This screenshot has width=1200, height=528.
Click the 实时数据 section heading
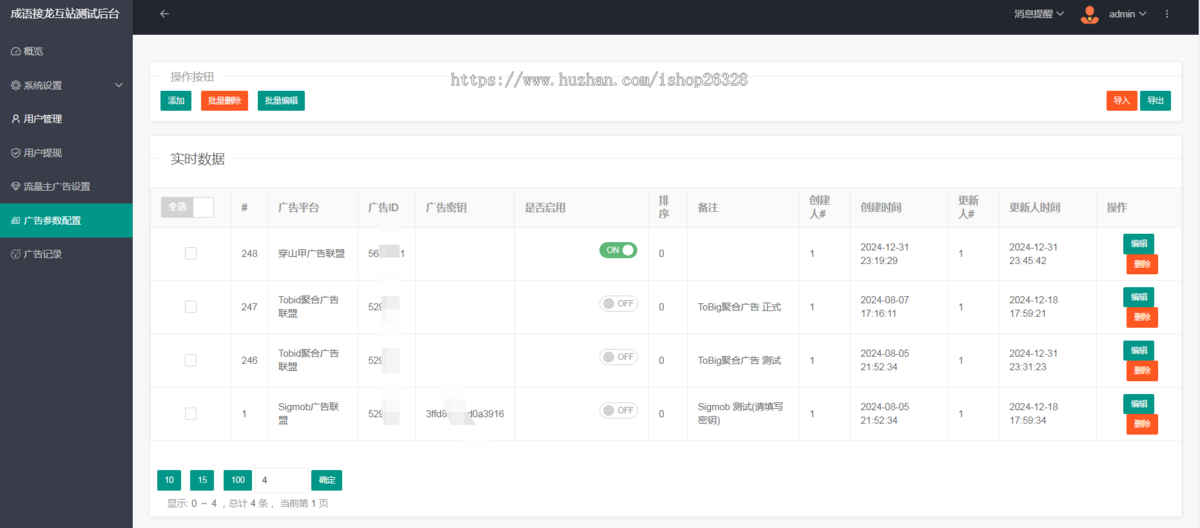tap(197, 159)
